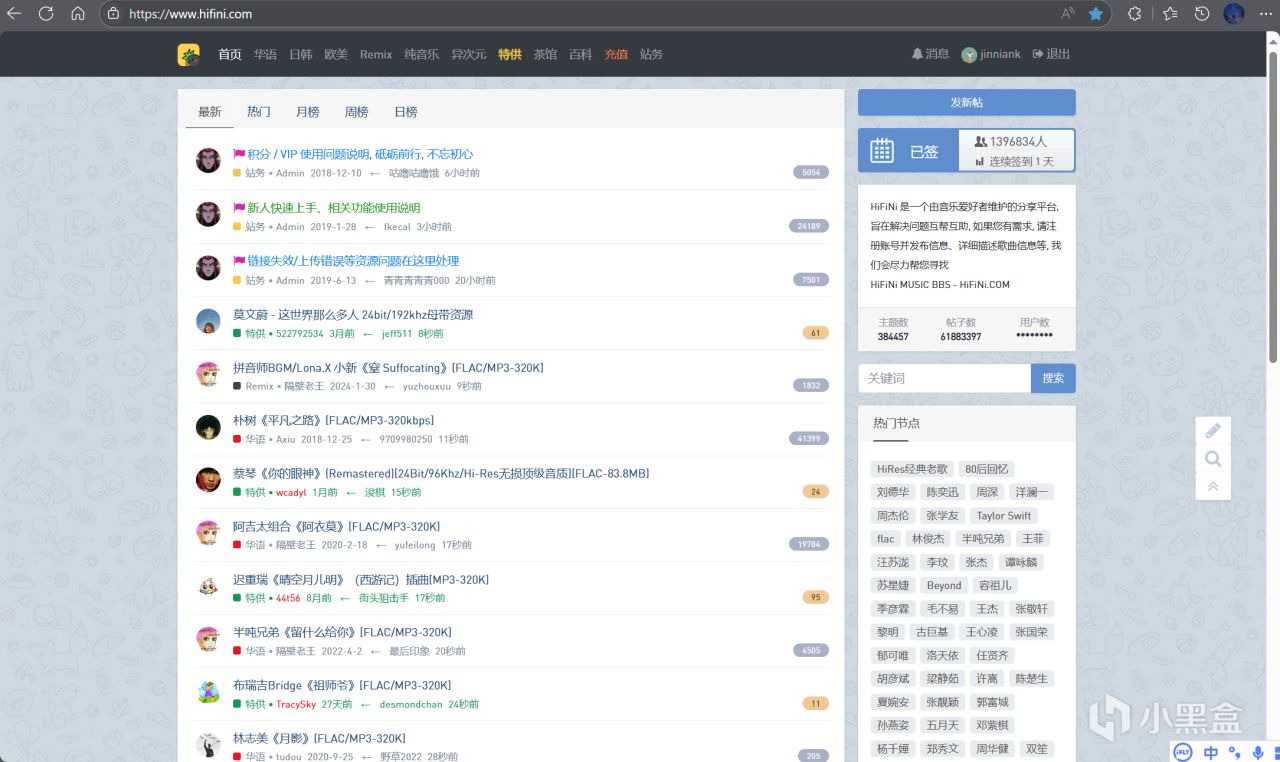Viewport: 1280px width, 762px height.
Task: Open 特供 nav section
Action: [510, 54]
